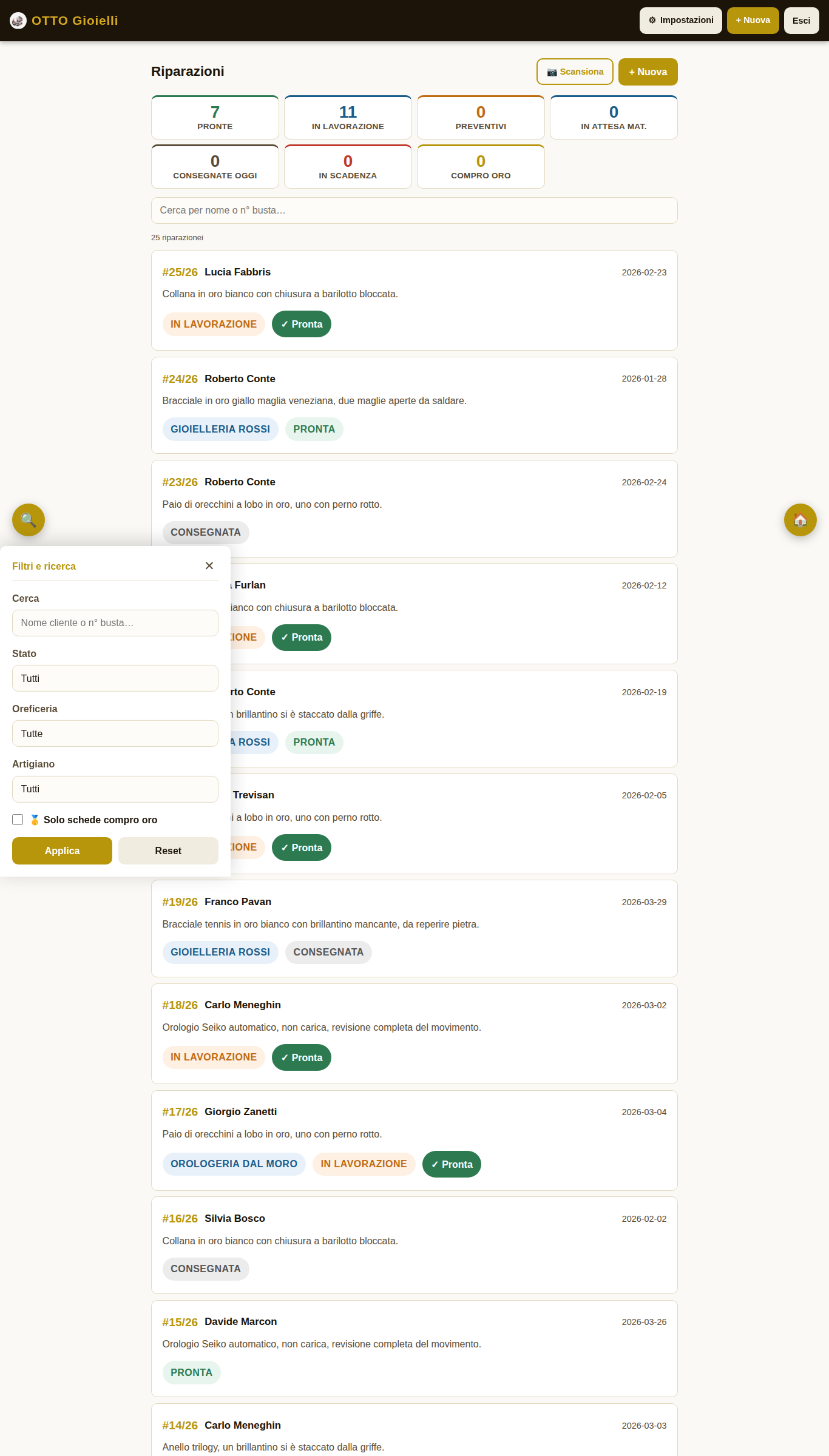
Task: Enable the Solo schede compro oro checkbox
Action: coord(18,820)
